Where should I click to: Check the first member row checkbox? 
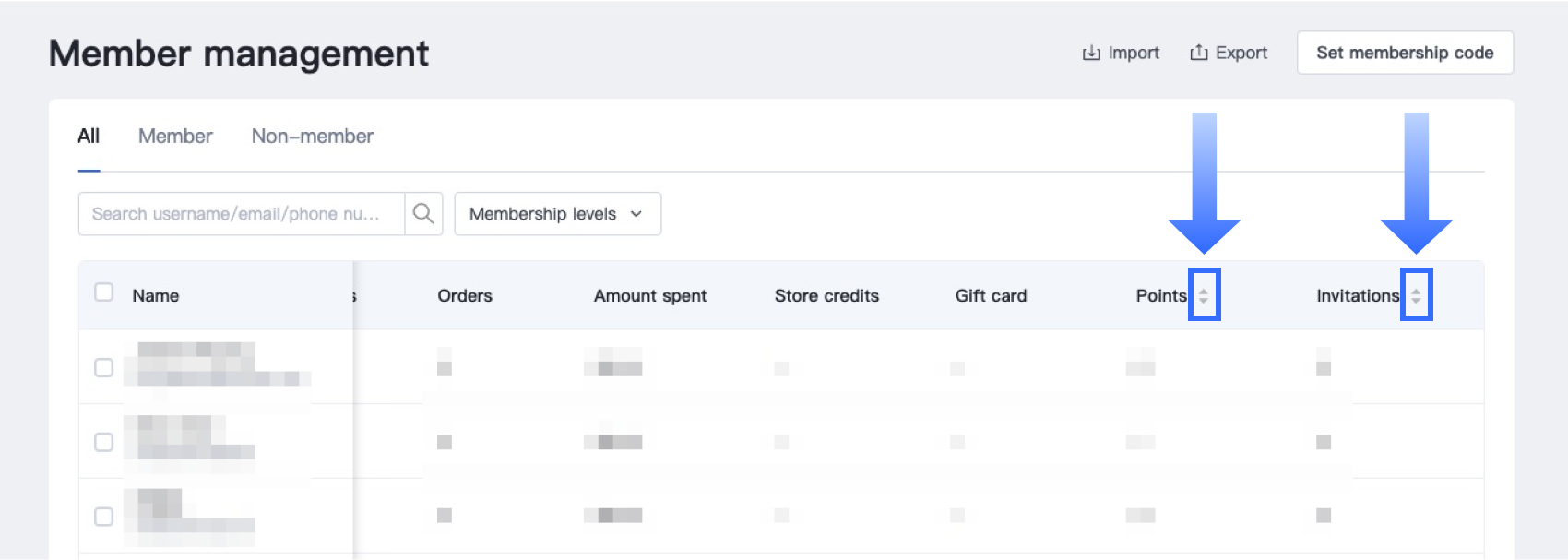pyautogui.click(x=104, y=368)
